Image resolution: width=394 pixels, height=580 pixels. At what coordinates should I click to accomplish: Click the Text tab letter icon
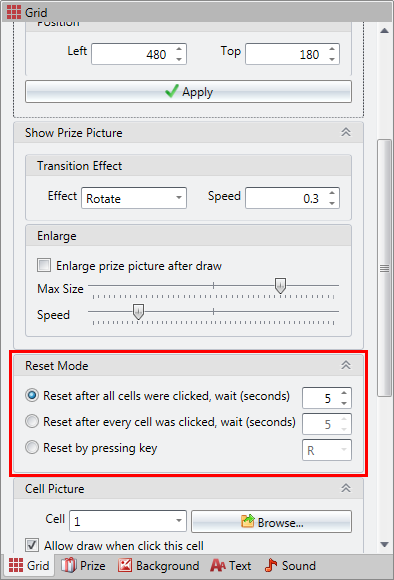click(x=218, y=566)
